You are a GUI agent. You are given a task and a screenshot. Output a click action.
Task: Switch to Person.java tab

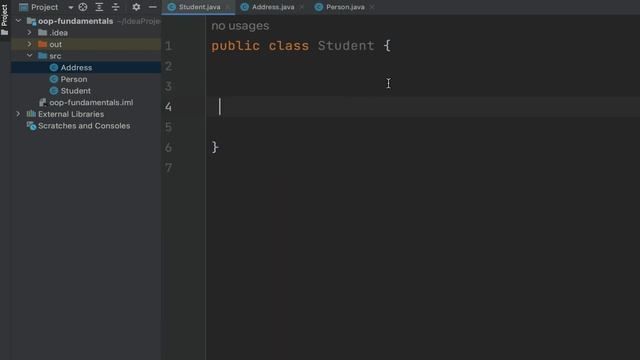click(x=345, y=7)
